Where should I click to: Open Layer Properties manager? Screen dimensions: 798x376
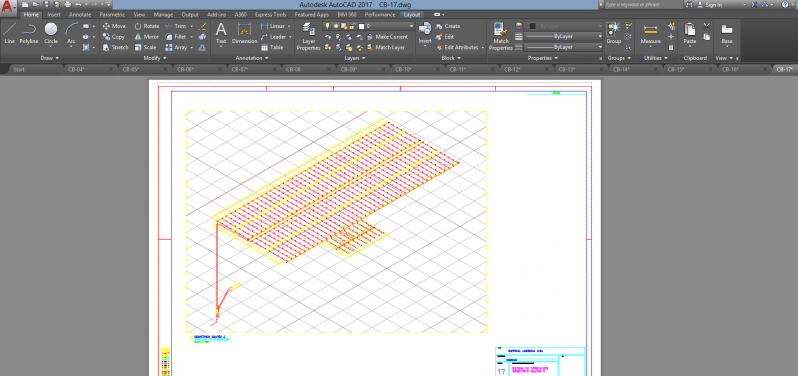pos(308,36)
